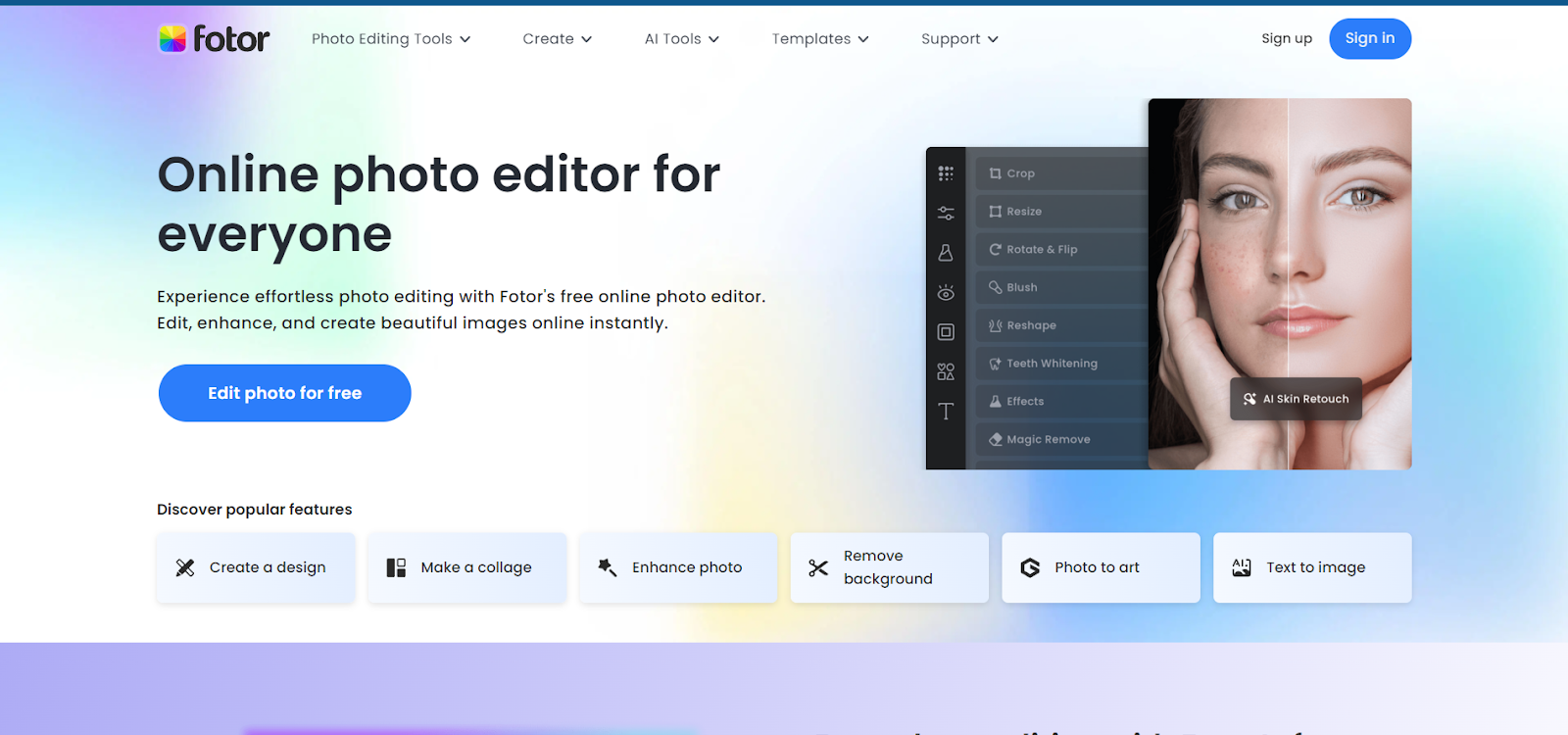Click the AI Skin Retouch label
Viewport: 1568px width, 735px height.
click(x=1306, y=399)
